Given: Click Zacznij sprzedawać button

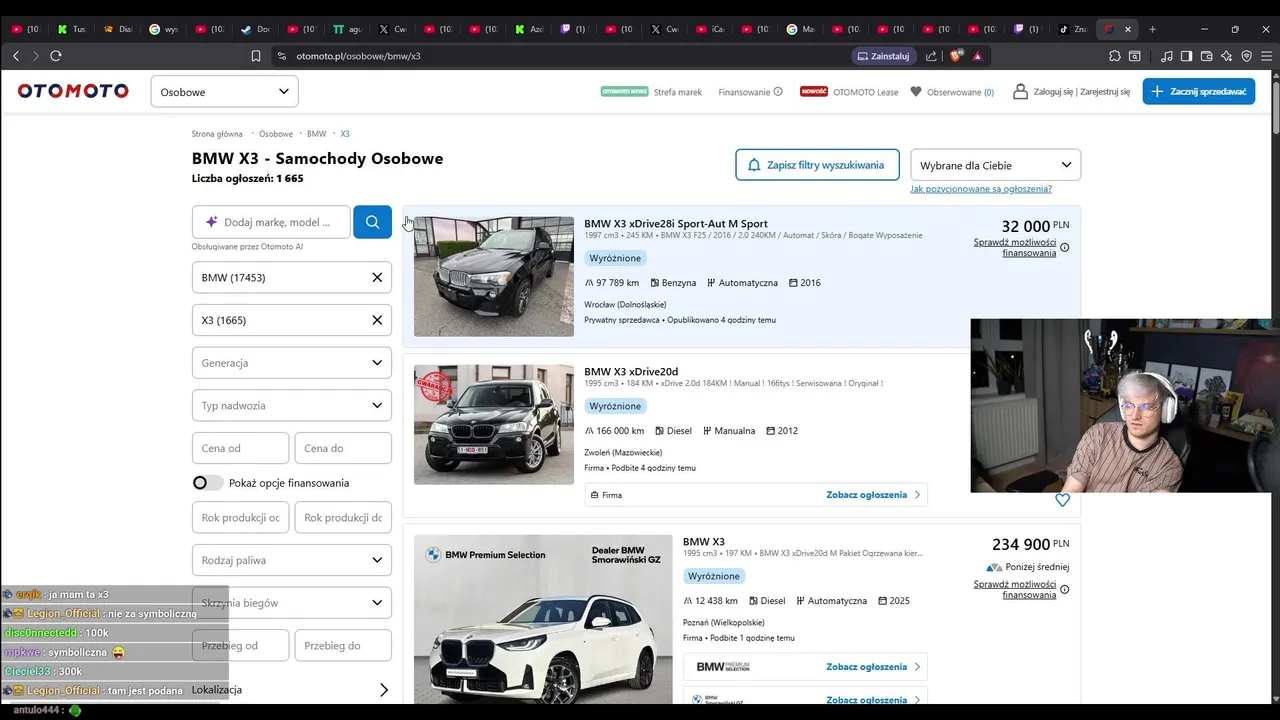Looking at the screenshot, I should pyautogui.click(x=1199, y=91).
